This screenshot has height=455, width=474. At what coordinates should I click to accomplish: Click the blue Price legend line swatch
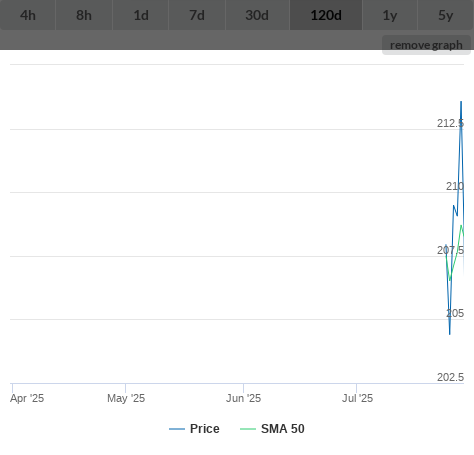coord(177,429)
